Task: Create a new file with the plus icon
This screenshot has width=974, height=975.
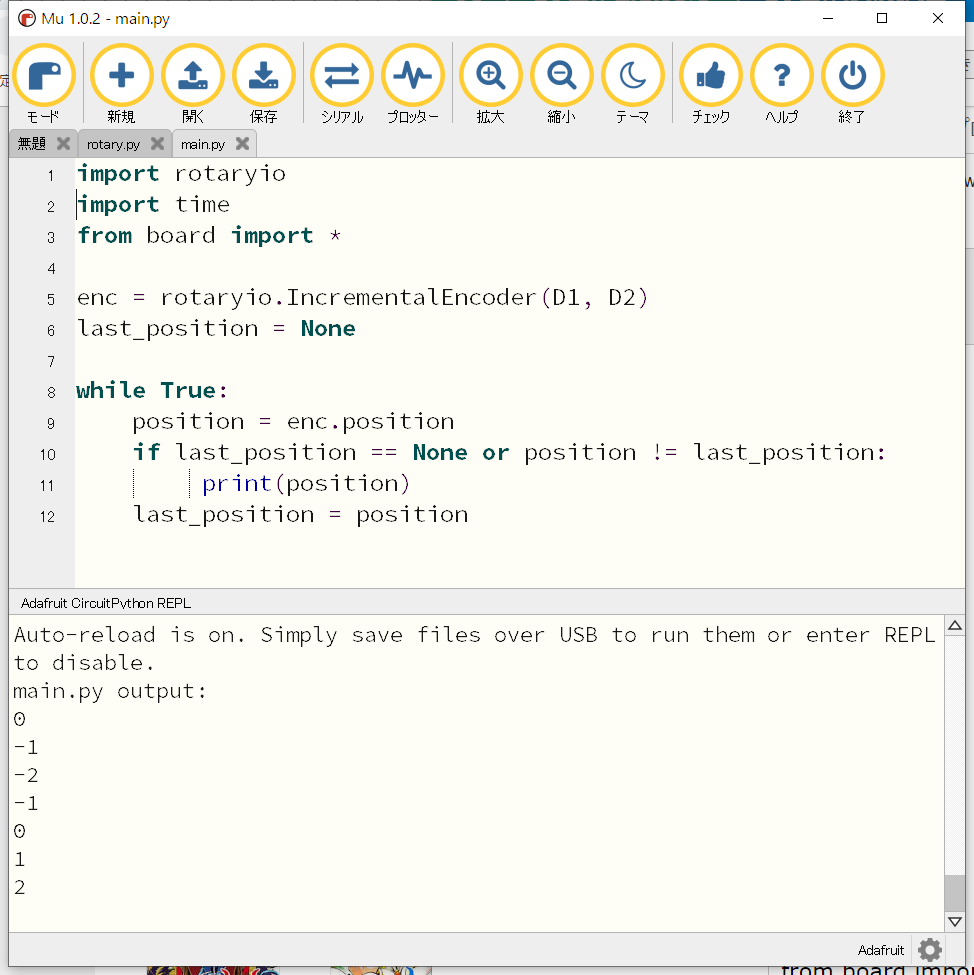Action: [x=121, y=77]
